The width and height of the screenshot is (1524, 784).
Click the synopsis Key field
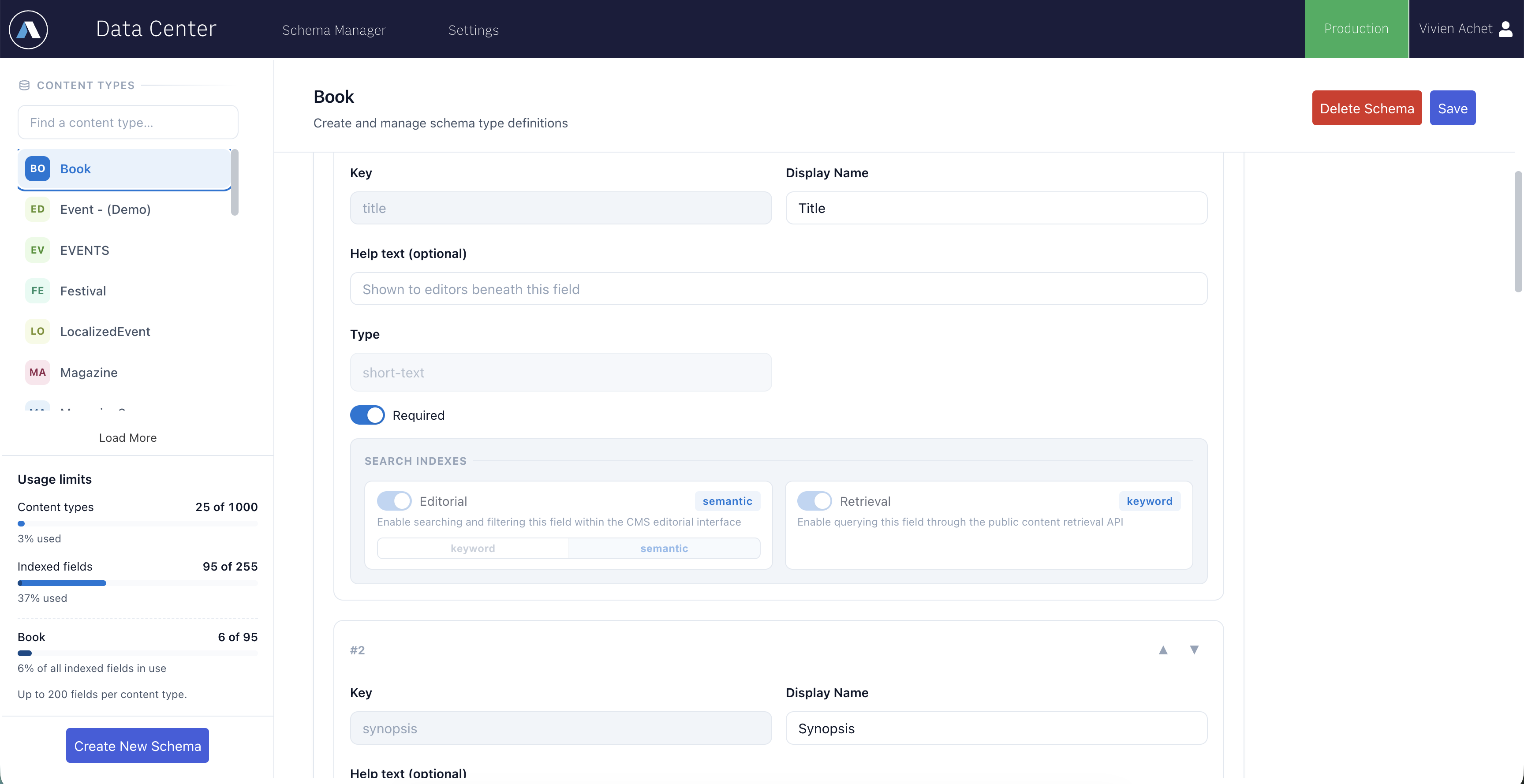click(x=560, y=728)
